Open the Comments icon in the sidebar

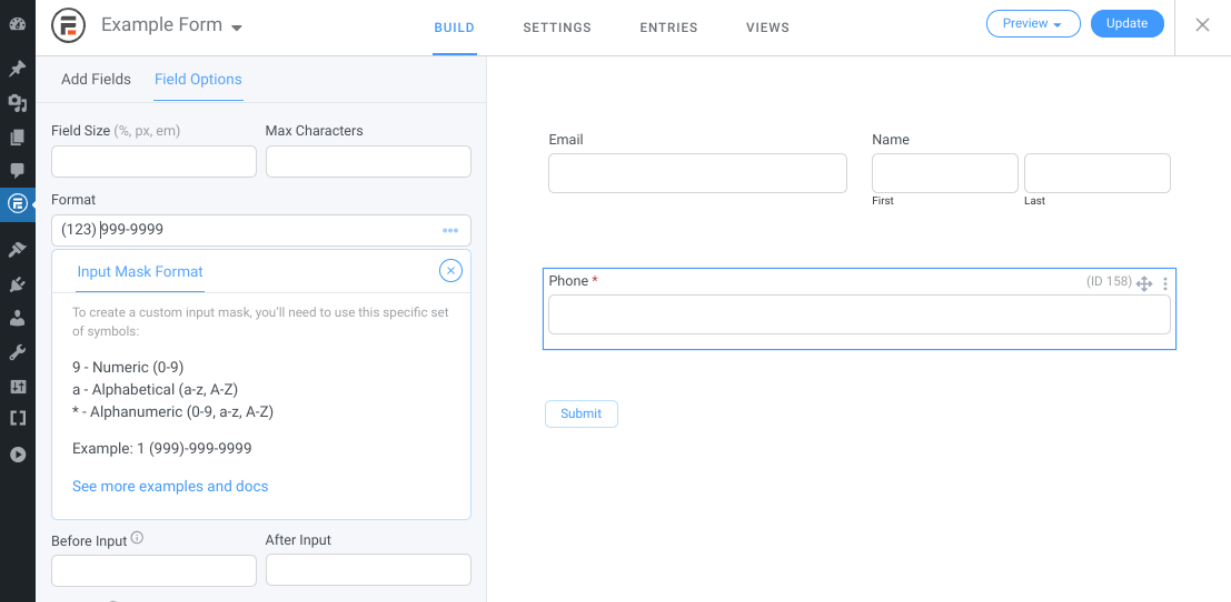[17, 170]
